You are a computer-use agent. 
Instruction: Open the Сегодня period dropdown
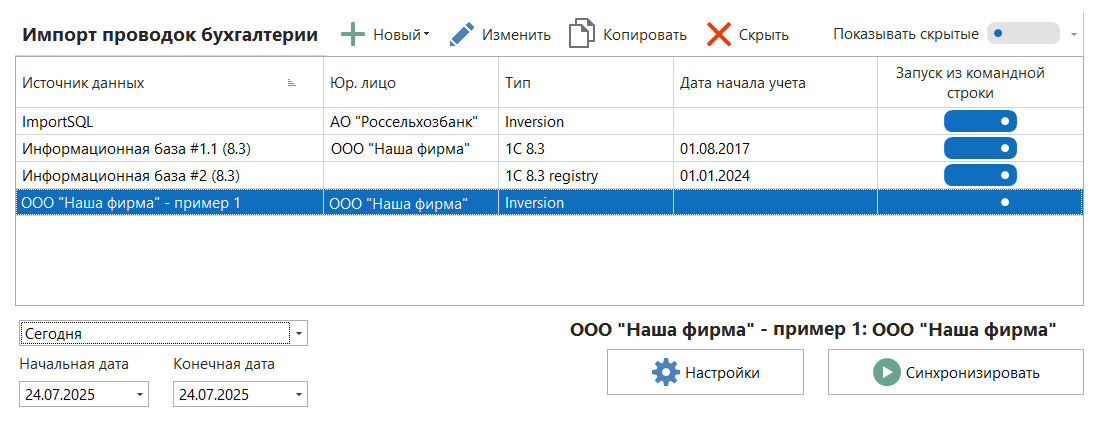point(299,333)
